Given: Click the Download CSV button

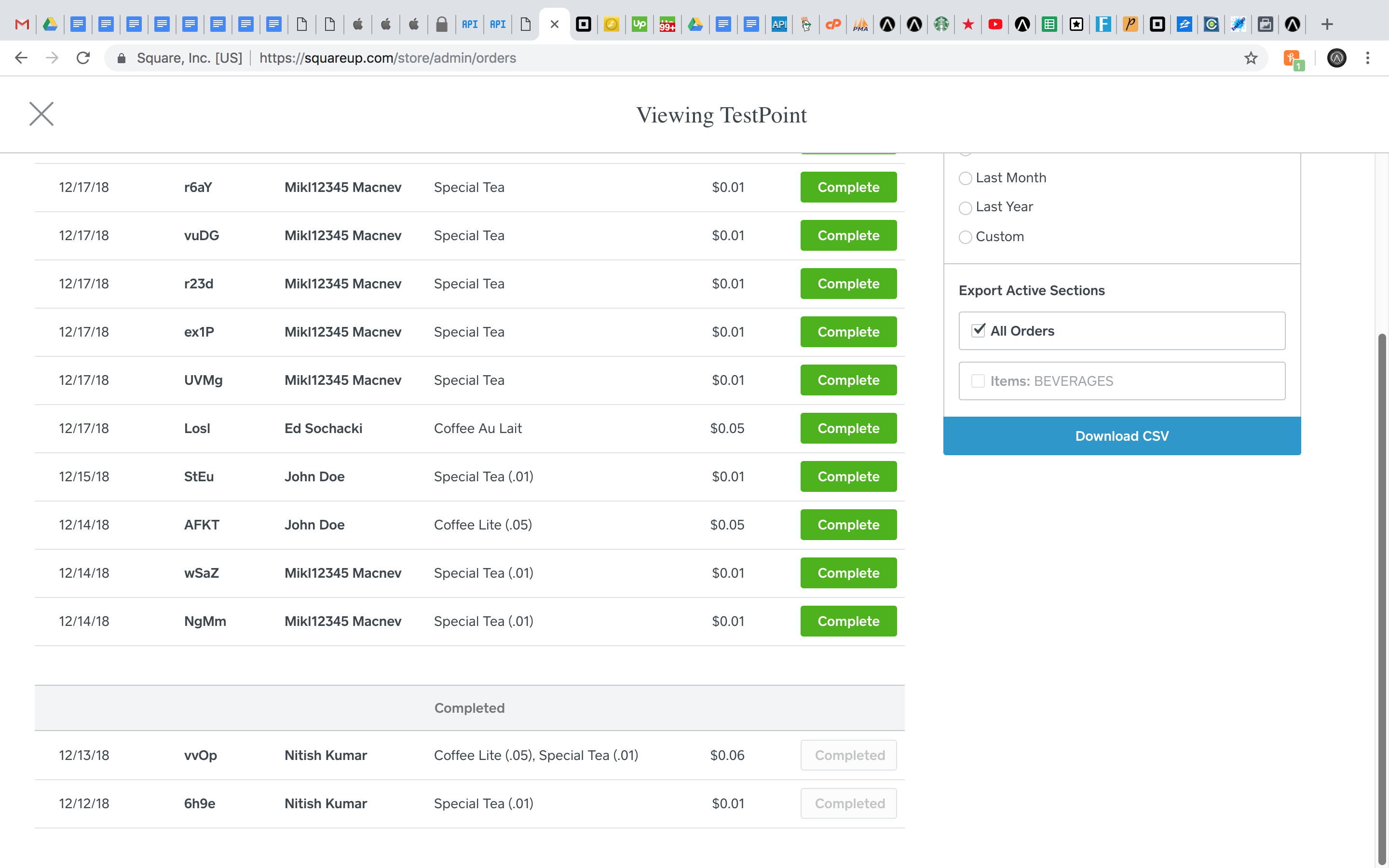Looking at the screenshot, I should click(1121, 436).
